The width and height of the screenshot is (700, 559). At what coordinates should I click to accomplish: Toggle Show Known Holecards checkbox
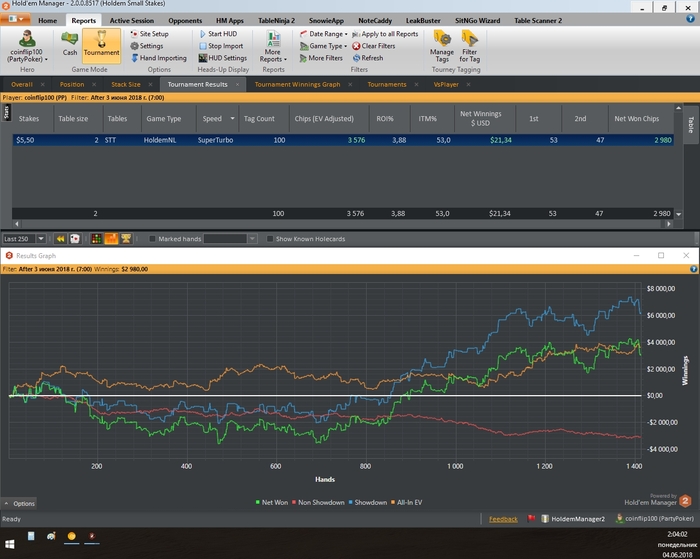point(270,239)
